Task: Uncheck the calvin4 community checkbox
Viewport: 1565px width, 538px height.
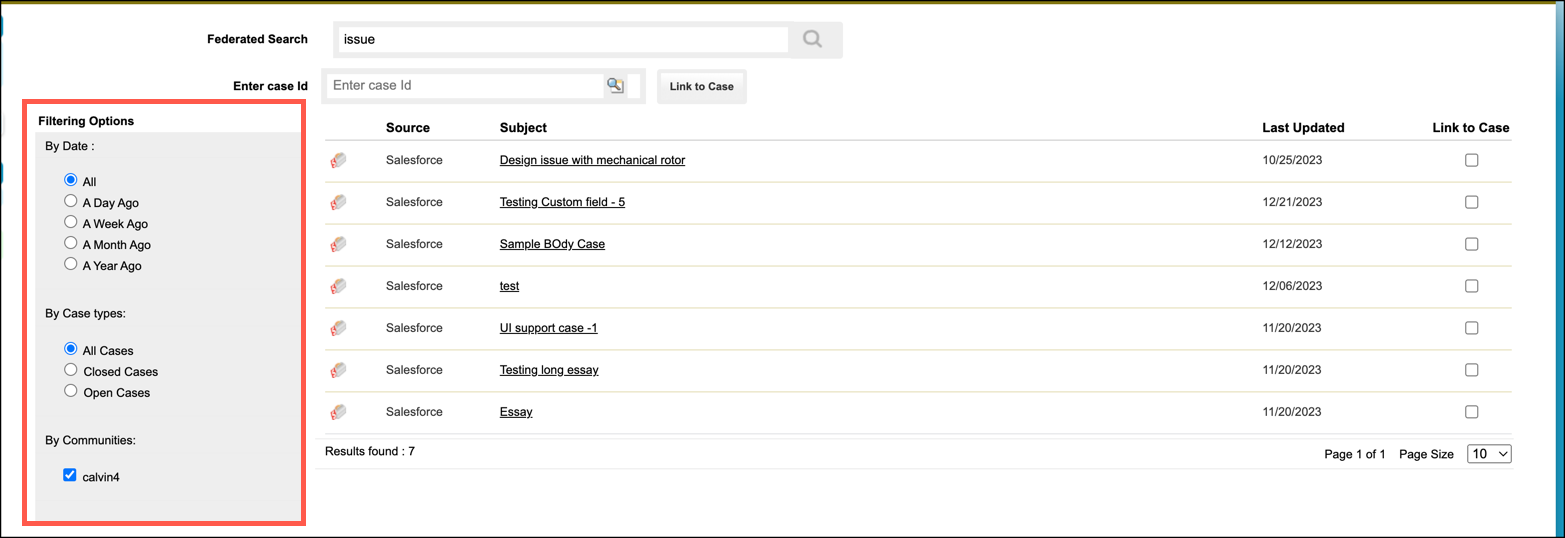Action: click(70, 476)
